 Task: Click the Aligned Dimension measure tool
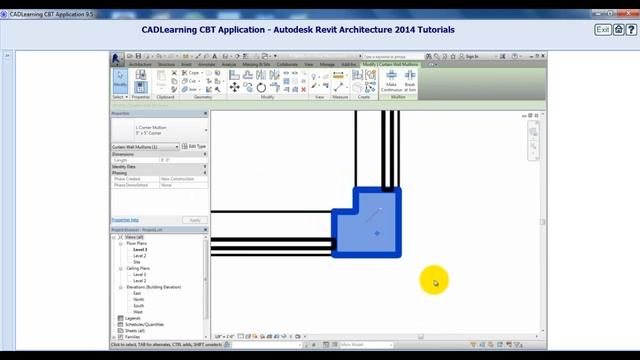pos(338,75)
